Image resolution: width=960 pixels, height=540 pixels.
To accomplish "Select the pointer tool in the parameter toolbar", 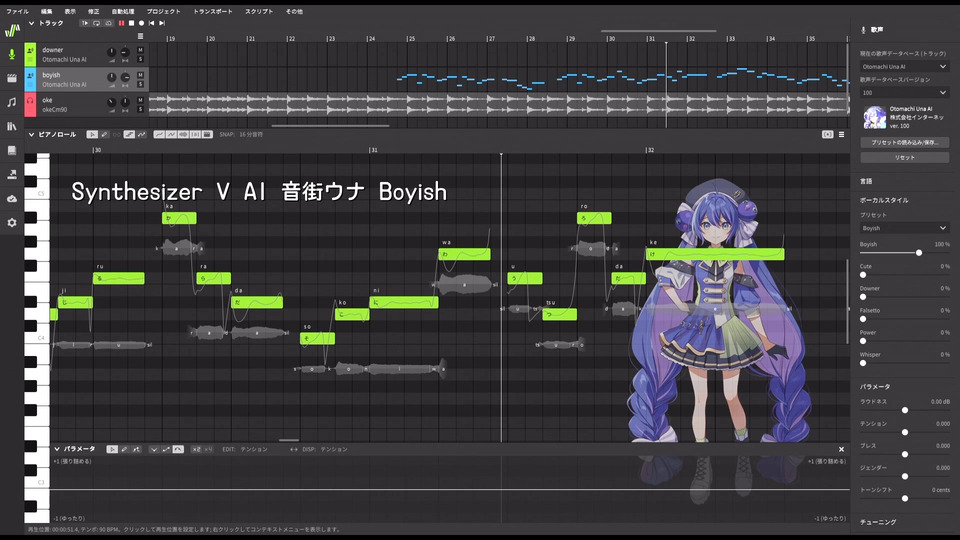I will [112, 449].
